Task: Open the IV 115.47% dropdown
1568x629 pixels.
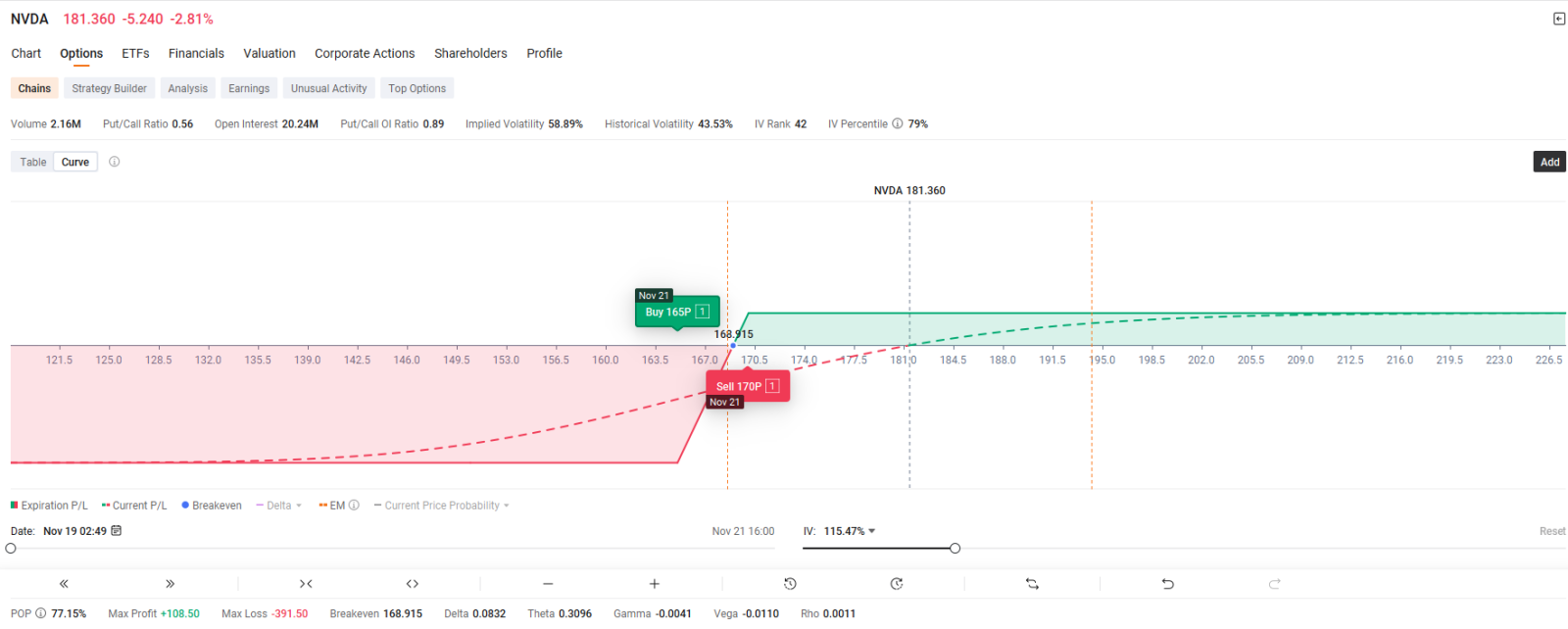Action: point(850,531)
